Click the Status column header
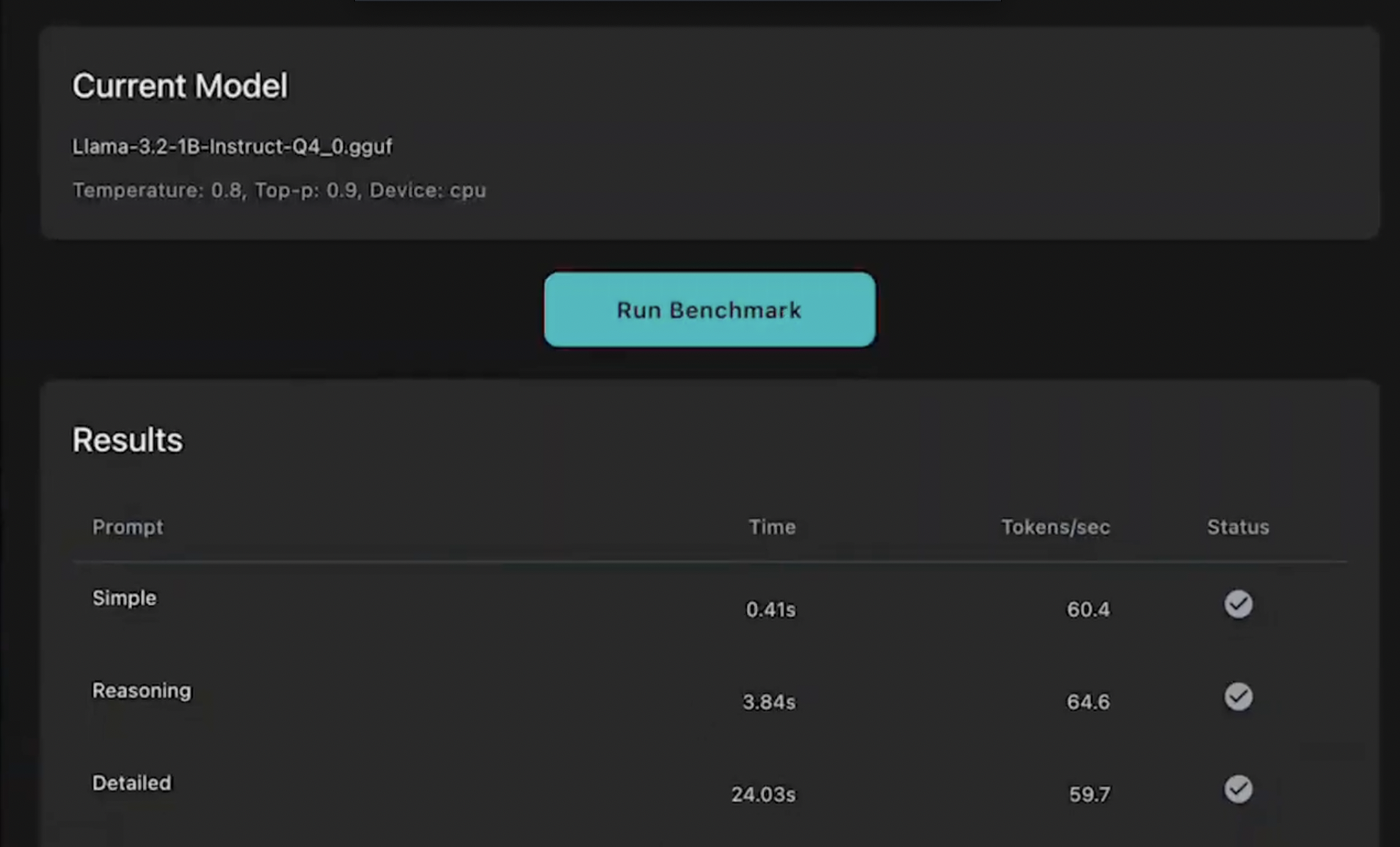Viewport: 1400px width, 847px height. coord(1238,527)
